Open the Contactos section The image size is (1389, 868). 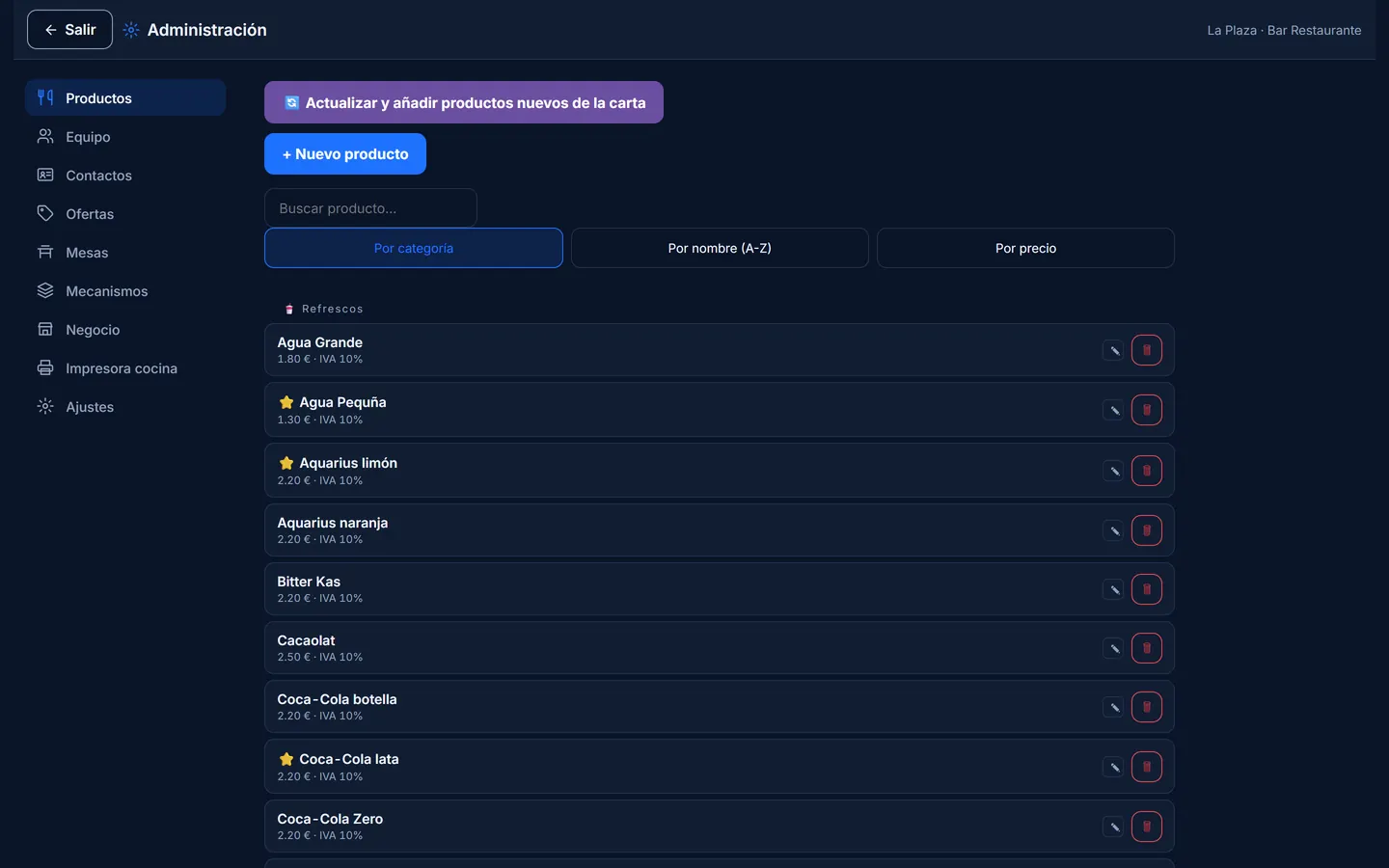125,175
